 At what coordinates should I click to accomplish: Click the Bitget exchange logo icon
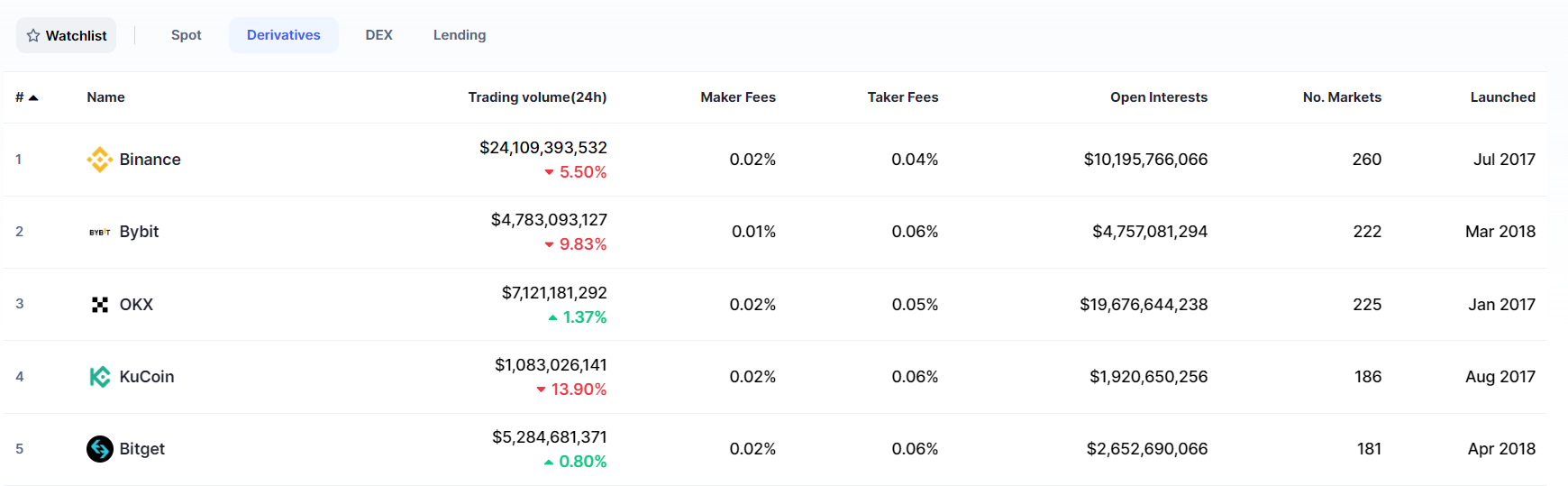click(x=100, y=449)
